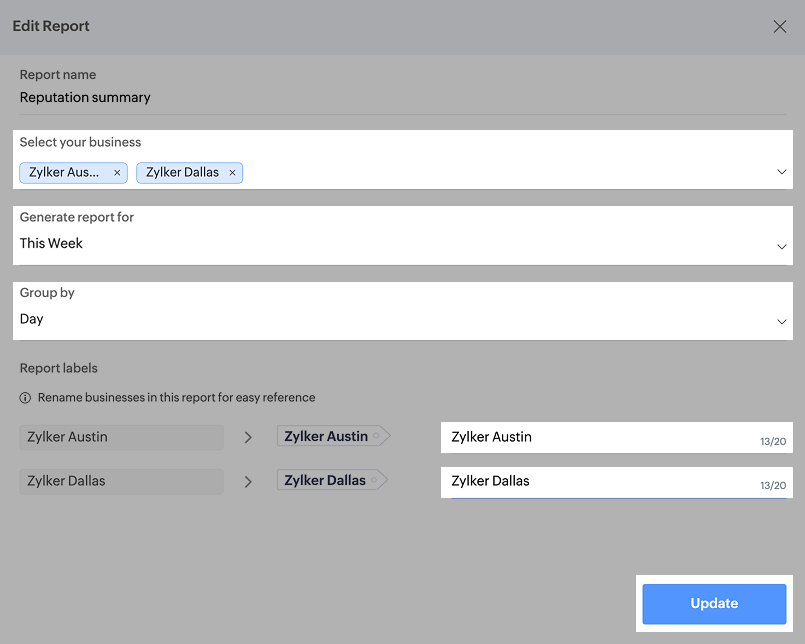Click the Zylker Aus... chip label
This screenshot has width=805, height=644.
pos(64,173)
